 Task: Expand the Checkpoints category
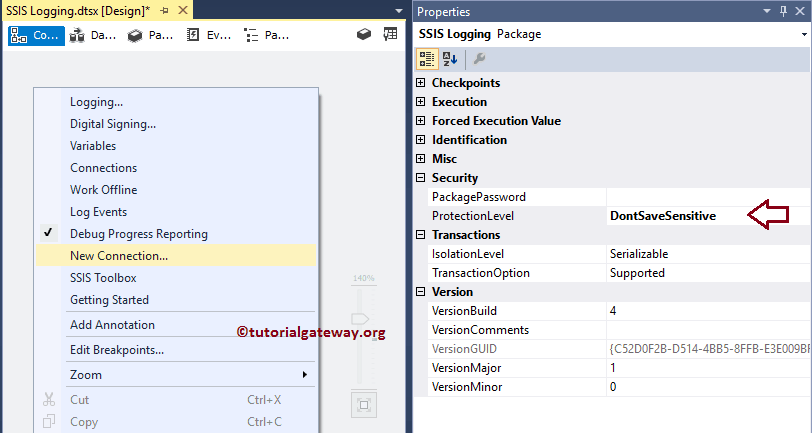click(421, 83)
